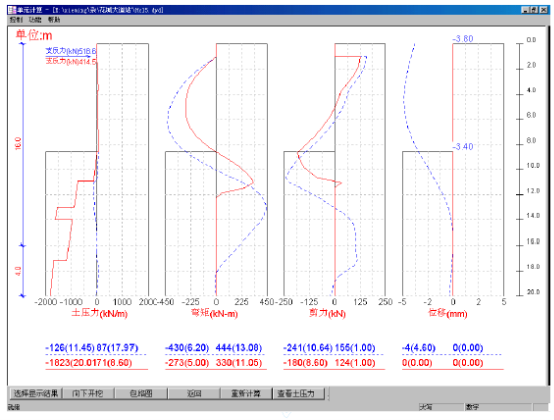Click the application icon in title bar
Viewport: 554px width, 420px height.
(12, 10)
